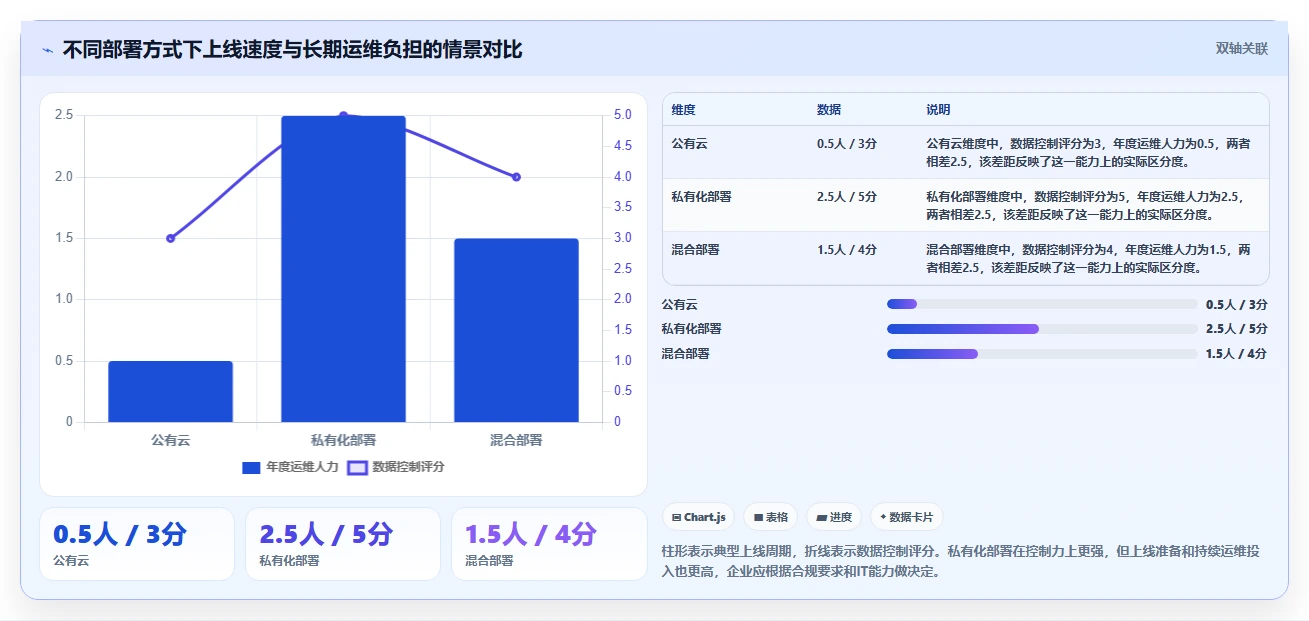Click the lightning icon beside the header title
The width and height of the screenshot is (1309, 621).
(47, 50)
